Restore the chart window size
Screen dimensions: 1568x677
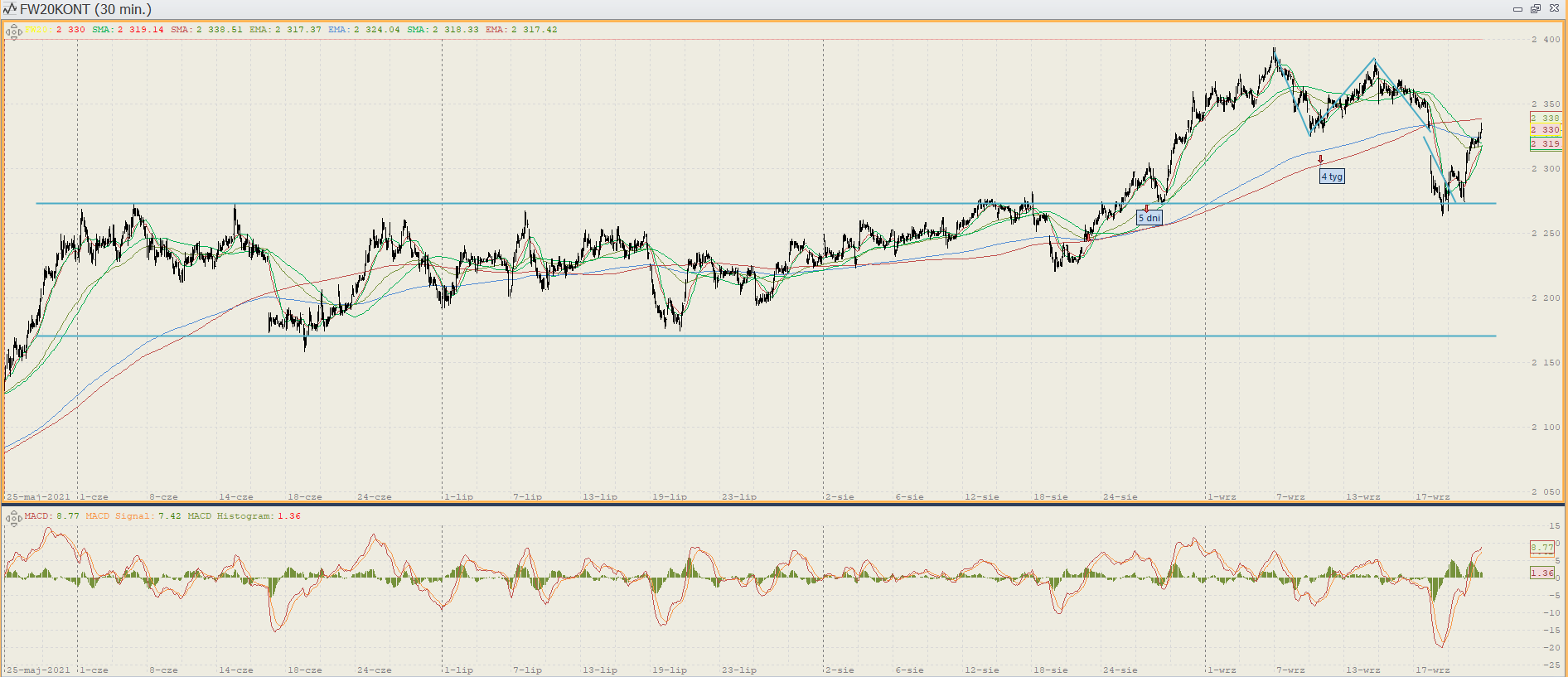click(1536, 9)
